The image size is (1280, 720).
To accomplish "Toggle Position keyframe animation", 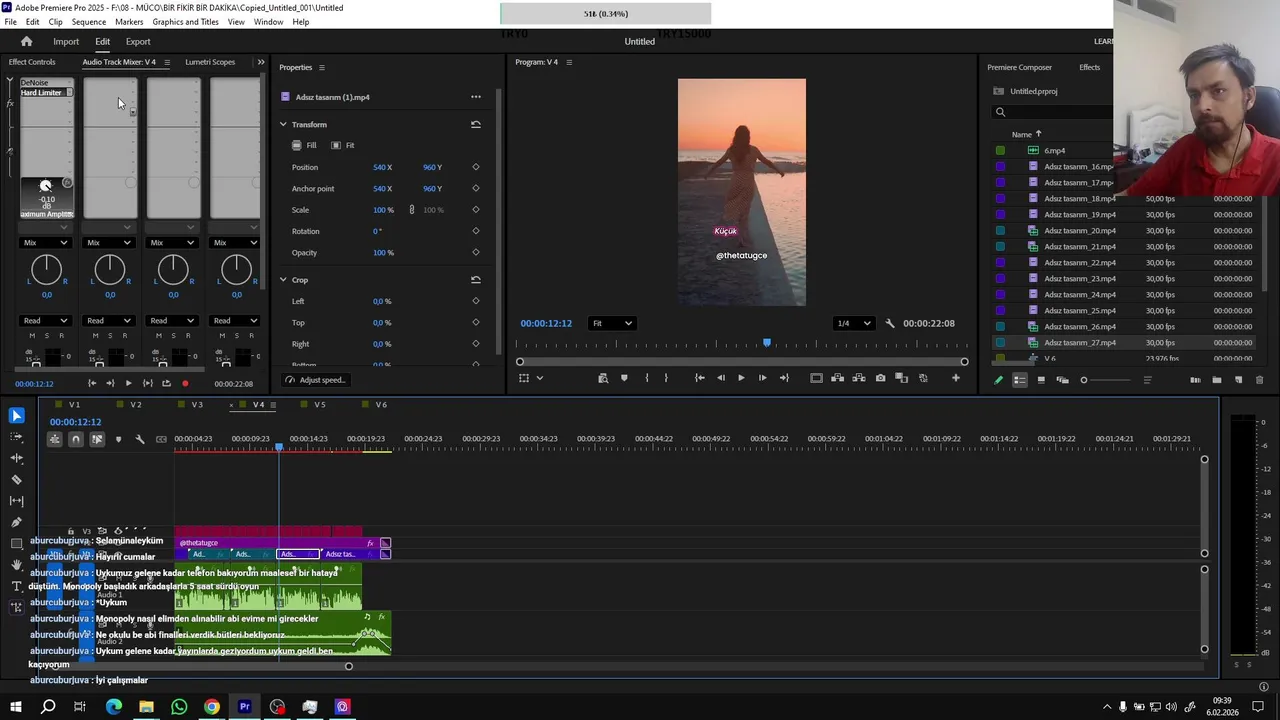I will click(476, 167).
